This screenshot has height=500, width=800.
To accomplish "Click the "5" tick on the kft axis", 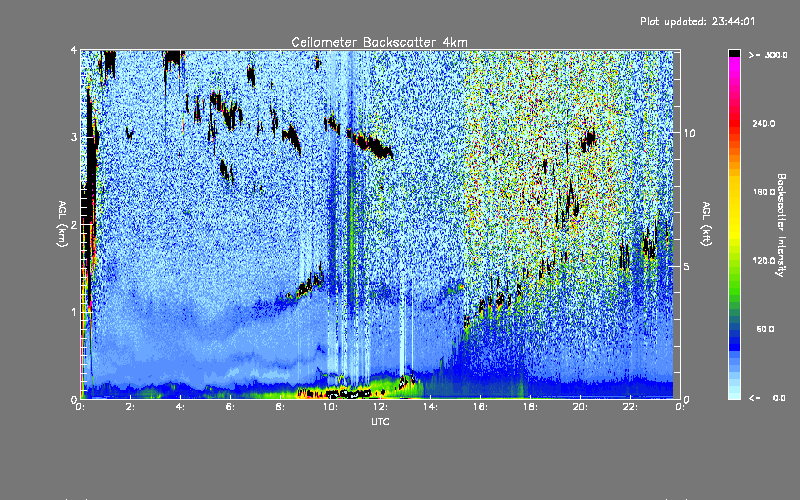I will [687, 266].
